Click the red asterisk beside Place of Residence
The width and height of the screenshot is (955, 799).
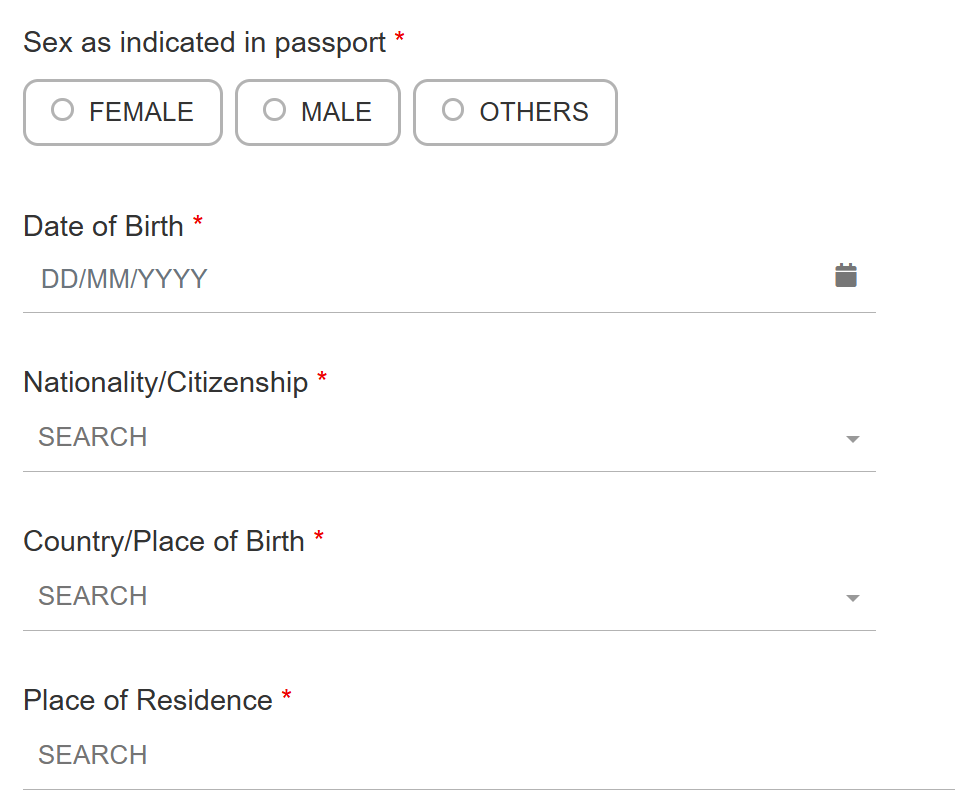pyautogui.click(x=286, y=695)
